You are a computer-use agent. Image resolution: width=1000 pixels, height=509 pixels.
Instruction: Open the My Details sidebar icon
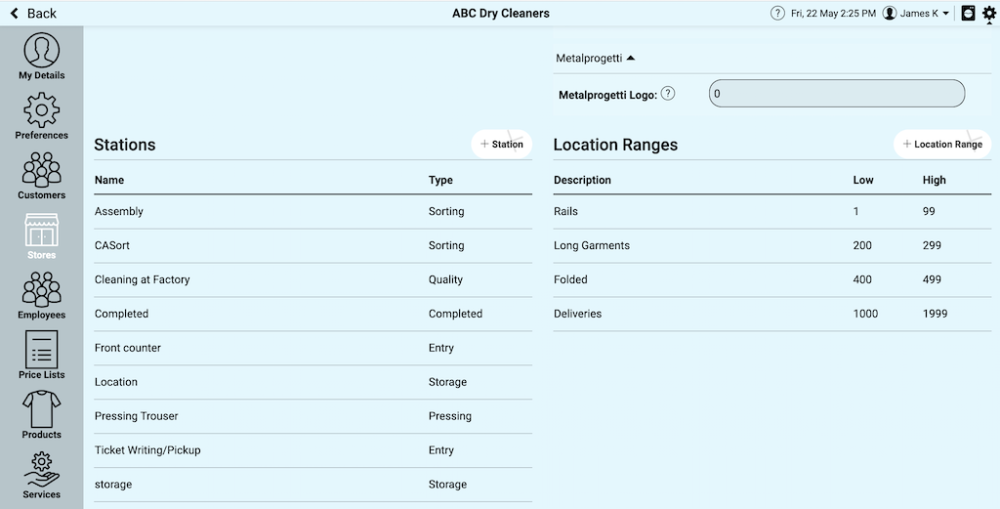pyautogui.click(x=41, y=55)
